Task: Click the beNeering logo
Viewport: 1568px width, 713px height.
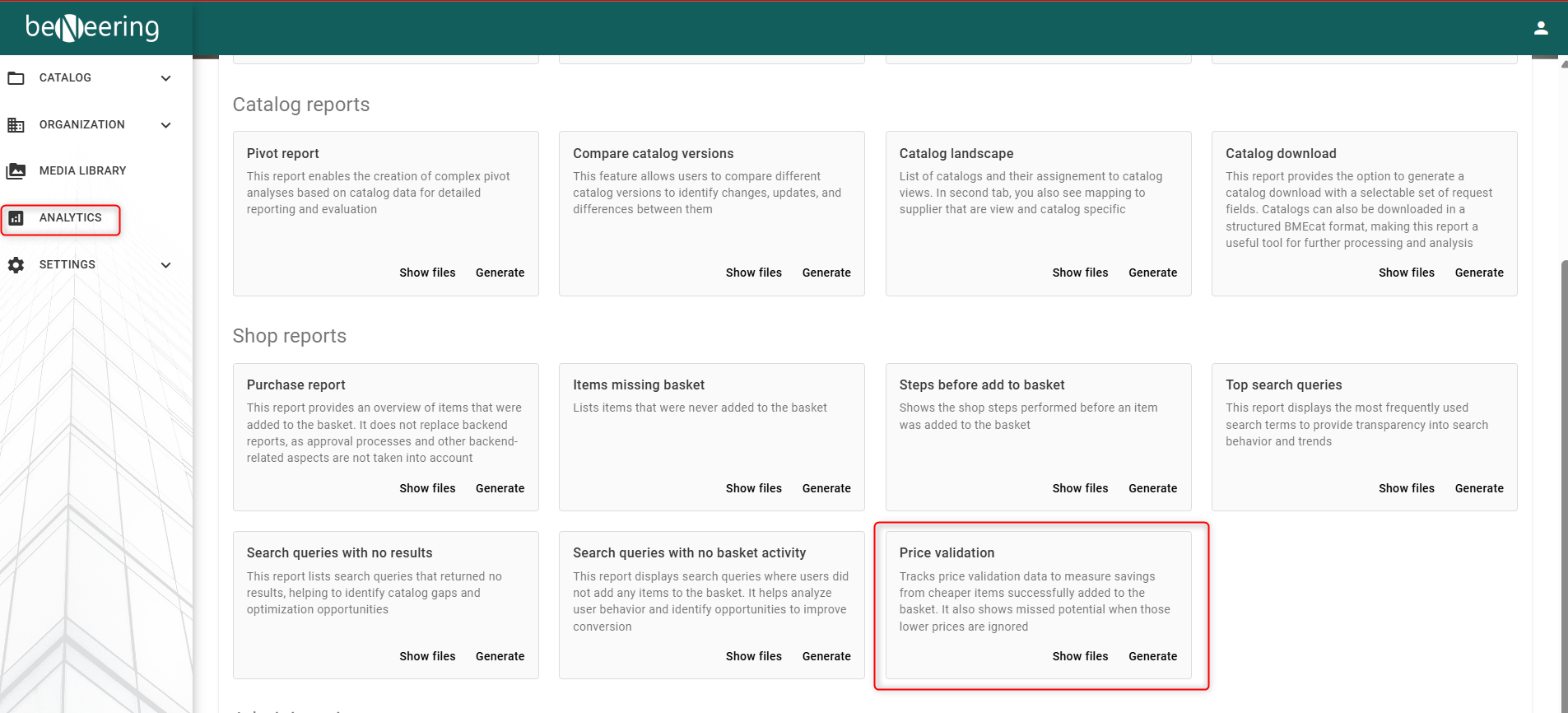Action: [92, 27]
